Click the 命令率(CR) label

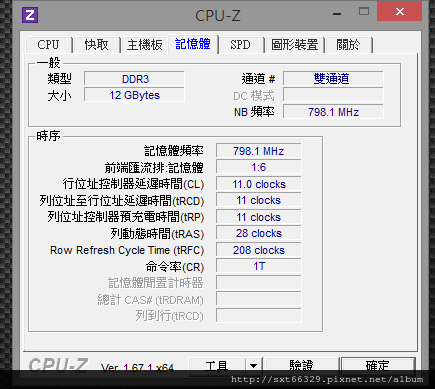175,267
